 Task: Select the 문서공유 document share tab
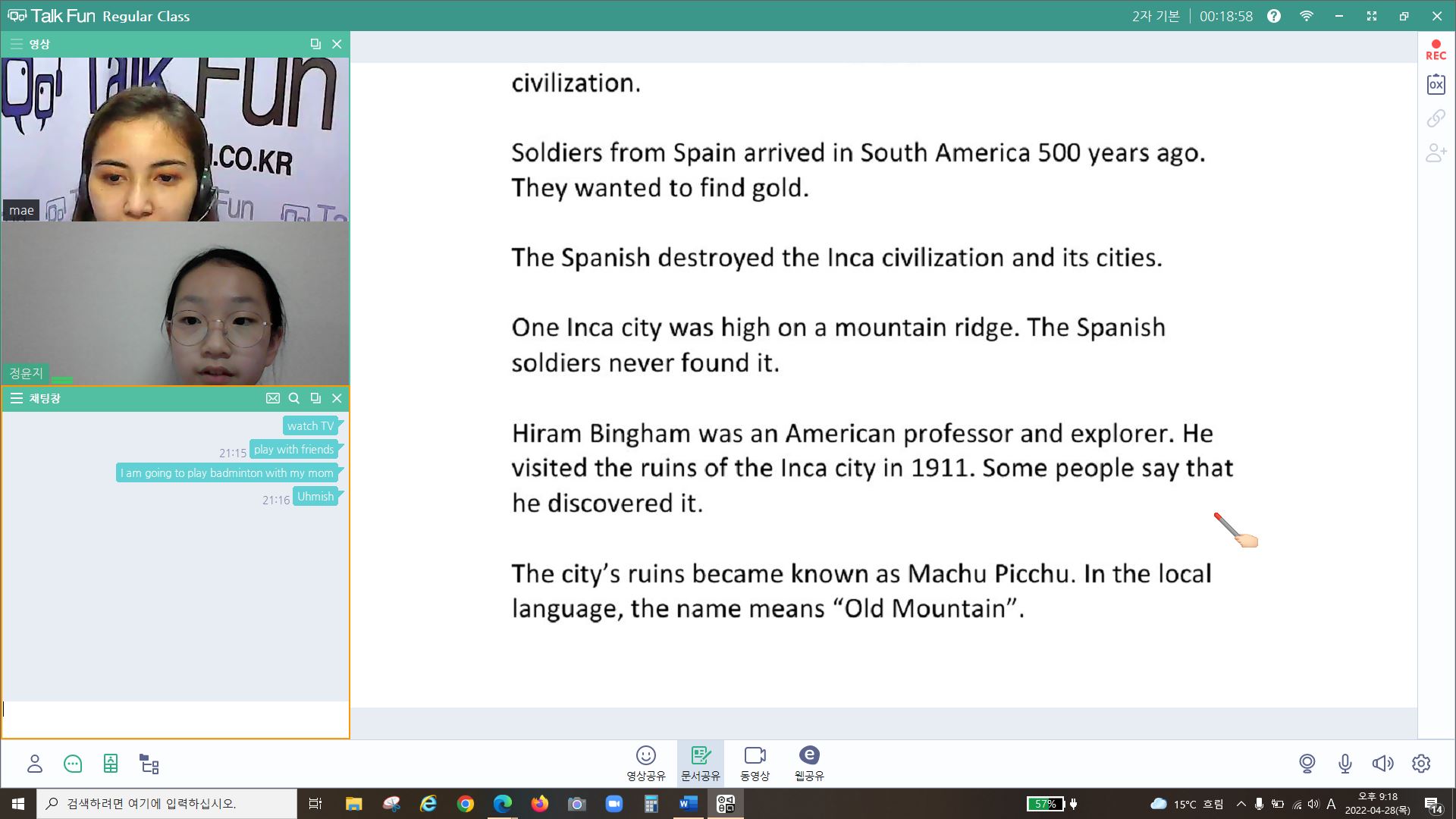tap(700, 763)
